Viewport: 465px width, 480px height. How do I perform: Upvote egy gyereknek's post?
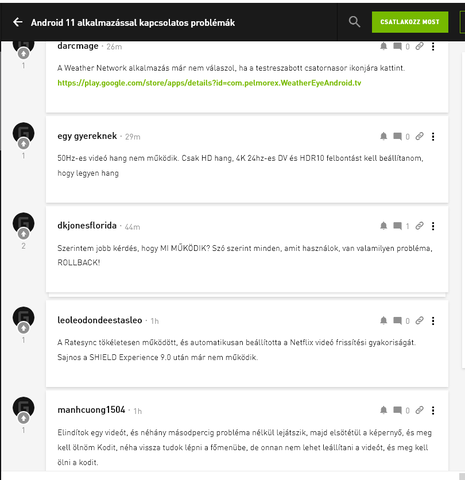point(23,144)
